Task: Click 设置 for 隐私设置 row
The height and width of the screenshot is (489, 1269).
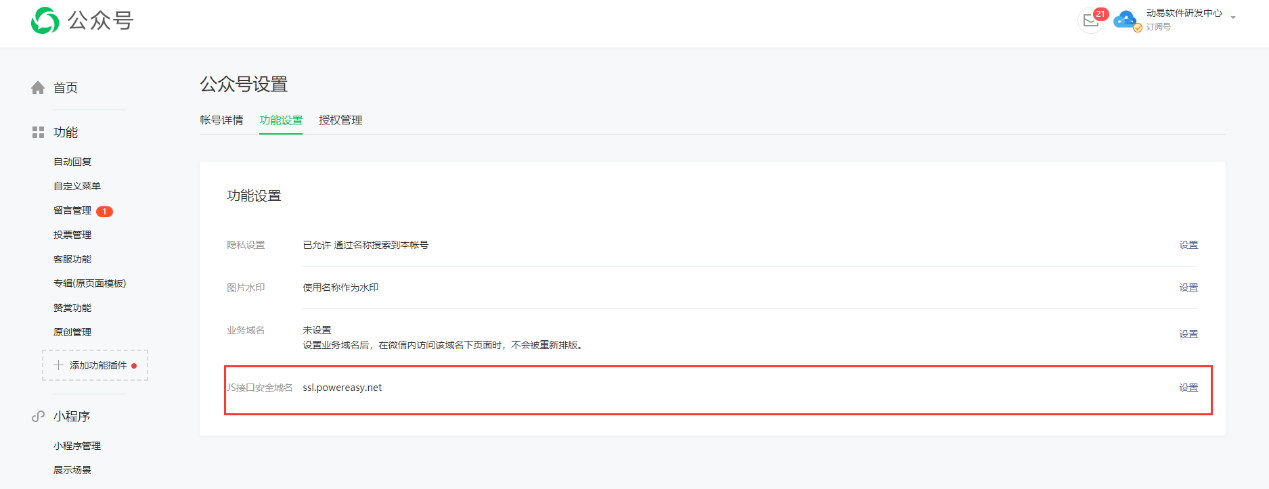Action: coord(1188,245)
